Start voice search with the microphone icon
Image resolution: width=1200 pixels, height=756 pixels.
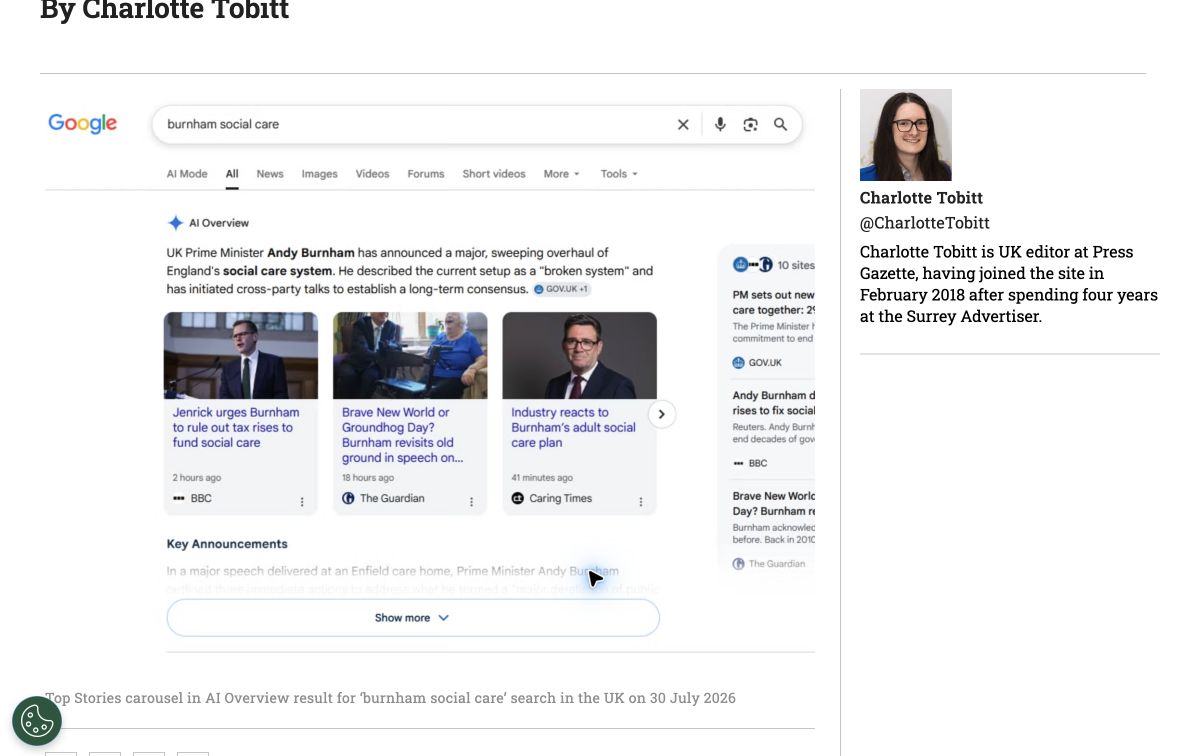(720, 125)
